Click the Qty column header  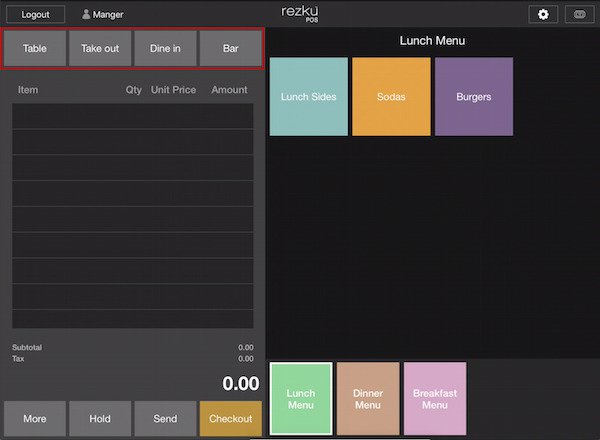(134, 90)
